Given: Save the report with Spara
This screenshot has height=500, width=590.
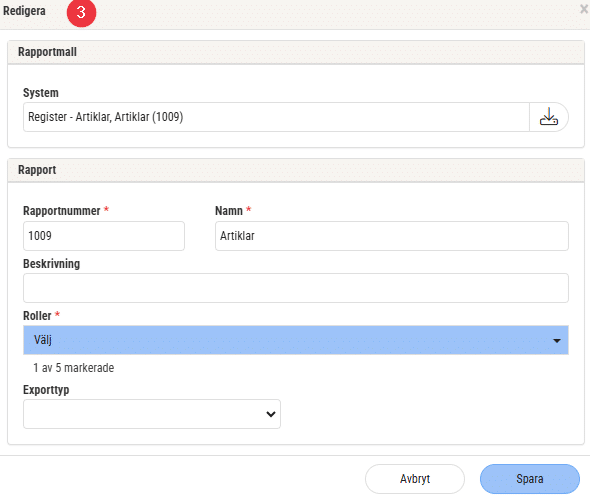Looking at the screenshot, I should coord(529,479).
